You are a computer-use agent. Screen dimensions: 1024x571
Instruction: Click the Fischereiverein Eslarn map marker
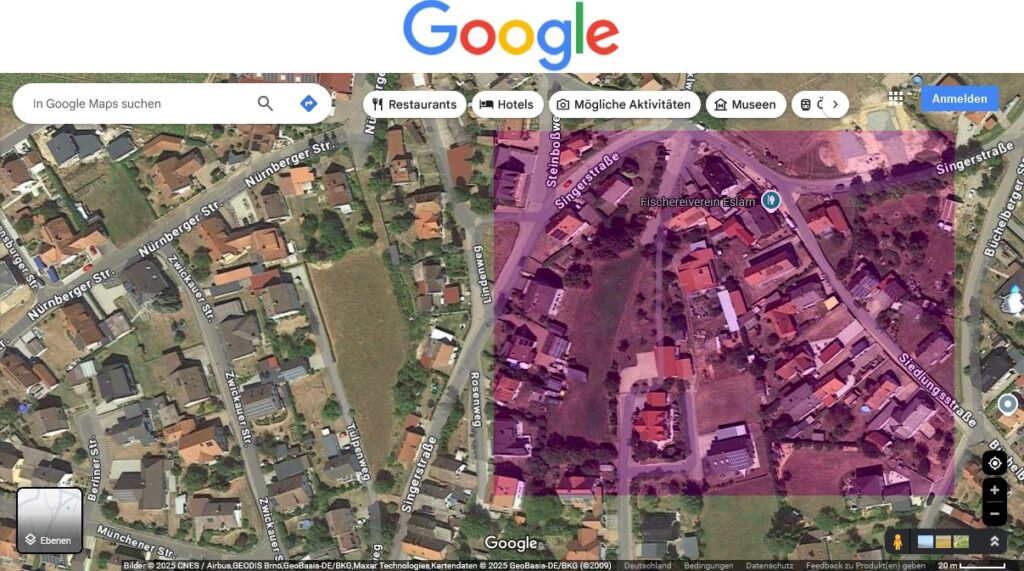771,200
